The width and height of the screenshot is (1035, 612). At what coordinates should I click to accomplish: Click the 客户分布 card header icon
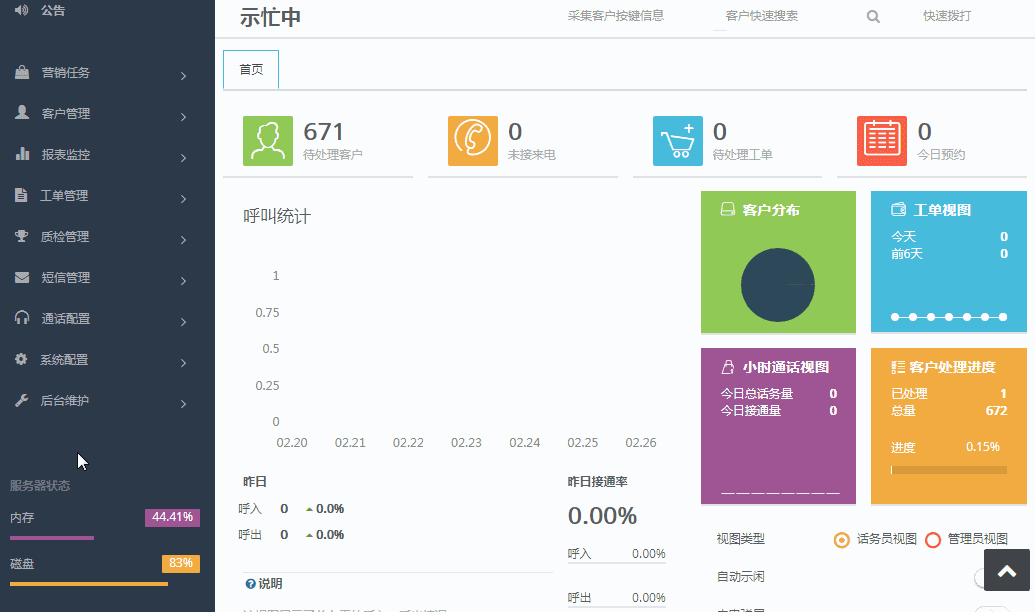[727, 210]
